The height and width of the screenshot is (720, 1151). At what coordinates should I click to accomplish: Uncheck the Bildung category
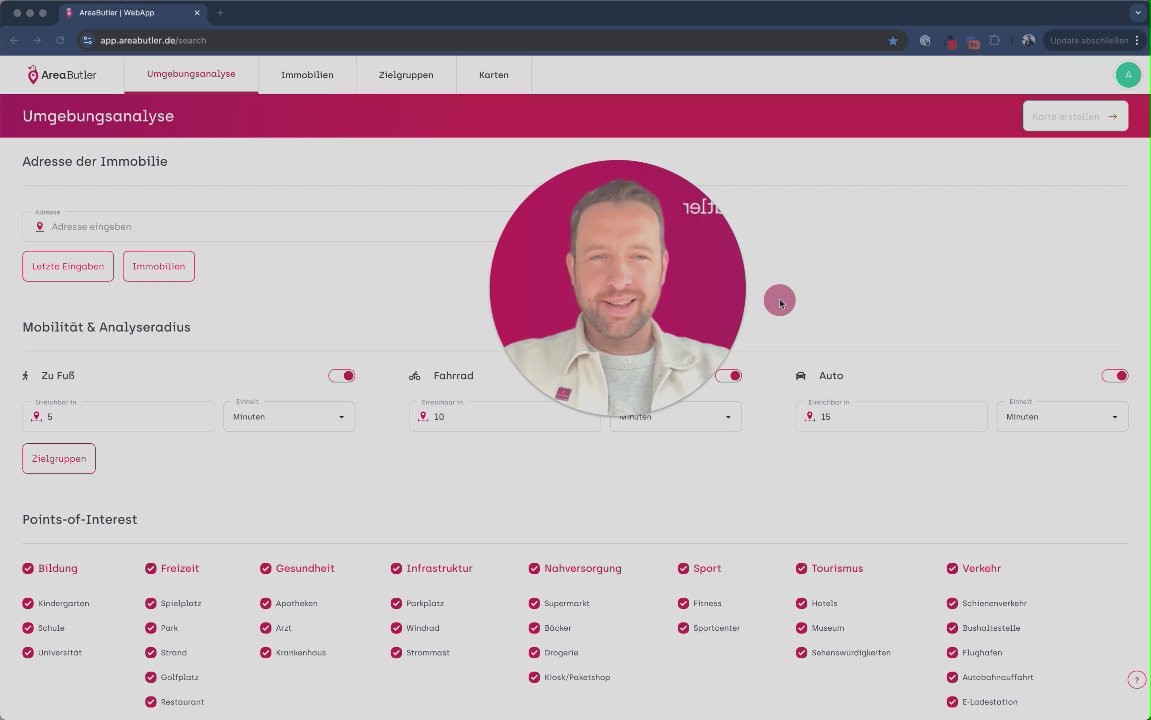click(28, 568)
